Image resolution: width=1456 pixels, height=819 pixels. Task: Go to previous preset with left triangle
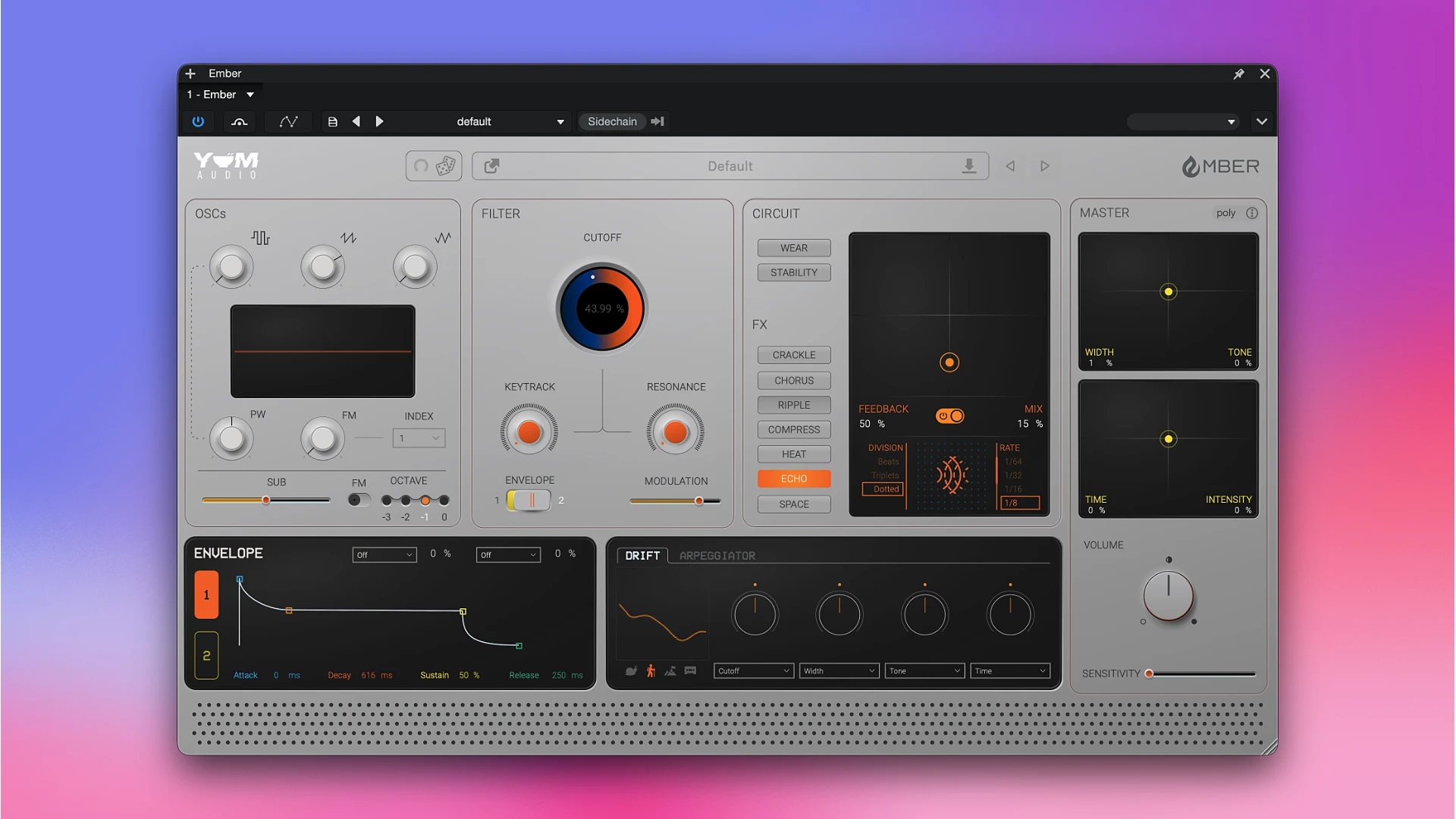[x=1010, y=166]
